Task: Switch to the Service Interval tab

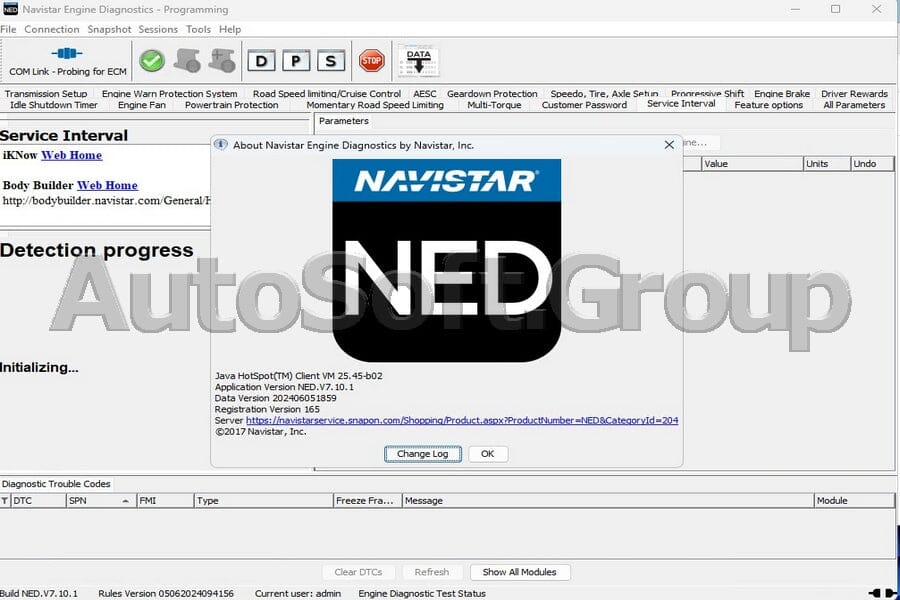Action: click(x=681, y=102)
